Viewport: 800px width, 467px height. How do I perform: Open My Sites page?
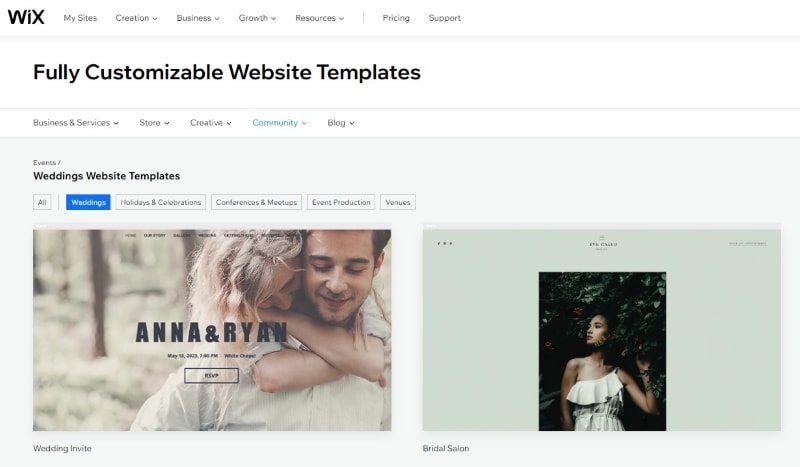(x=80, y=18)
